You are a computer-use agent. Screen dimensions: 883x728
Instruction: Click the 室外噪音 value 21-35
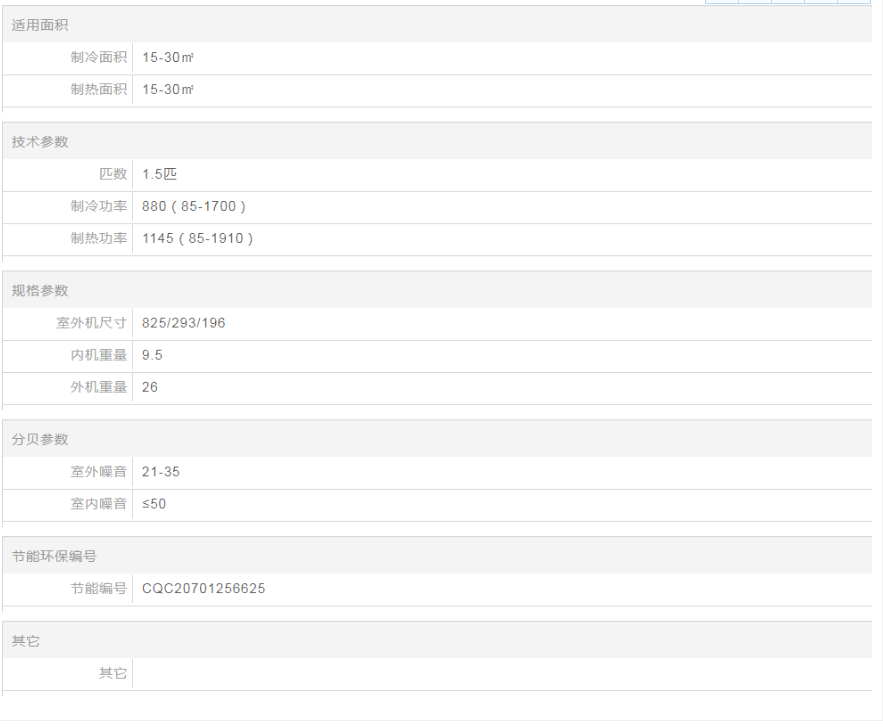[161, 472]
